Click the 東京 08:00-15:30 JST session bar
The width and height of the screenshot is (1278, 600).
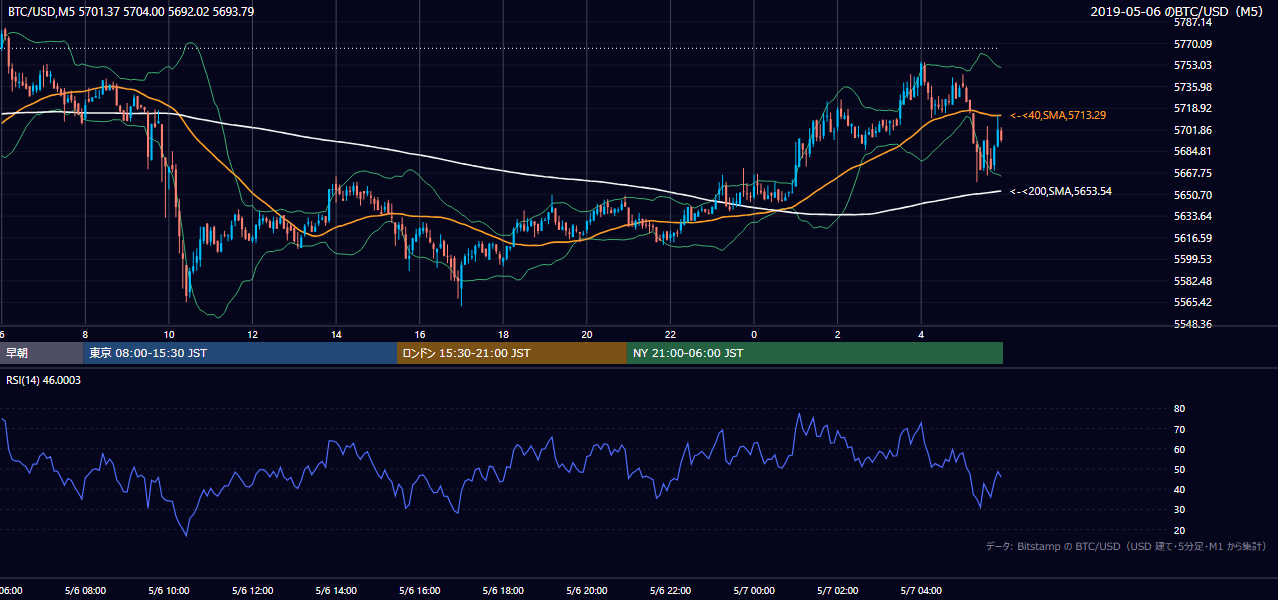point(240,353)
